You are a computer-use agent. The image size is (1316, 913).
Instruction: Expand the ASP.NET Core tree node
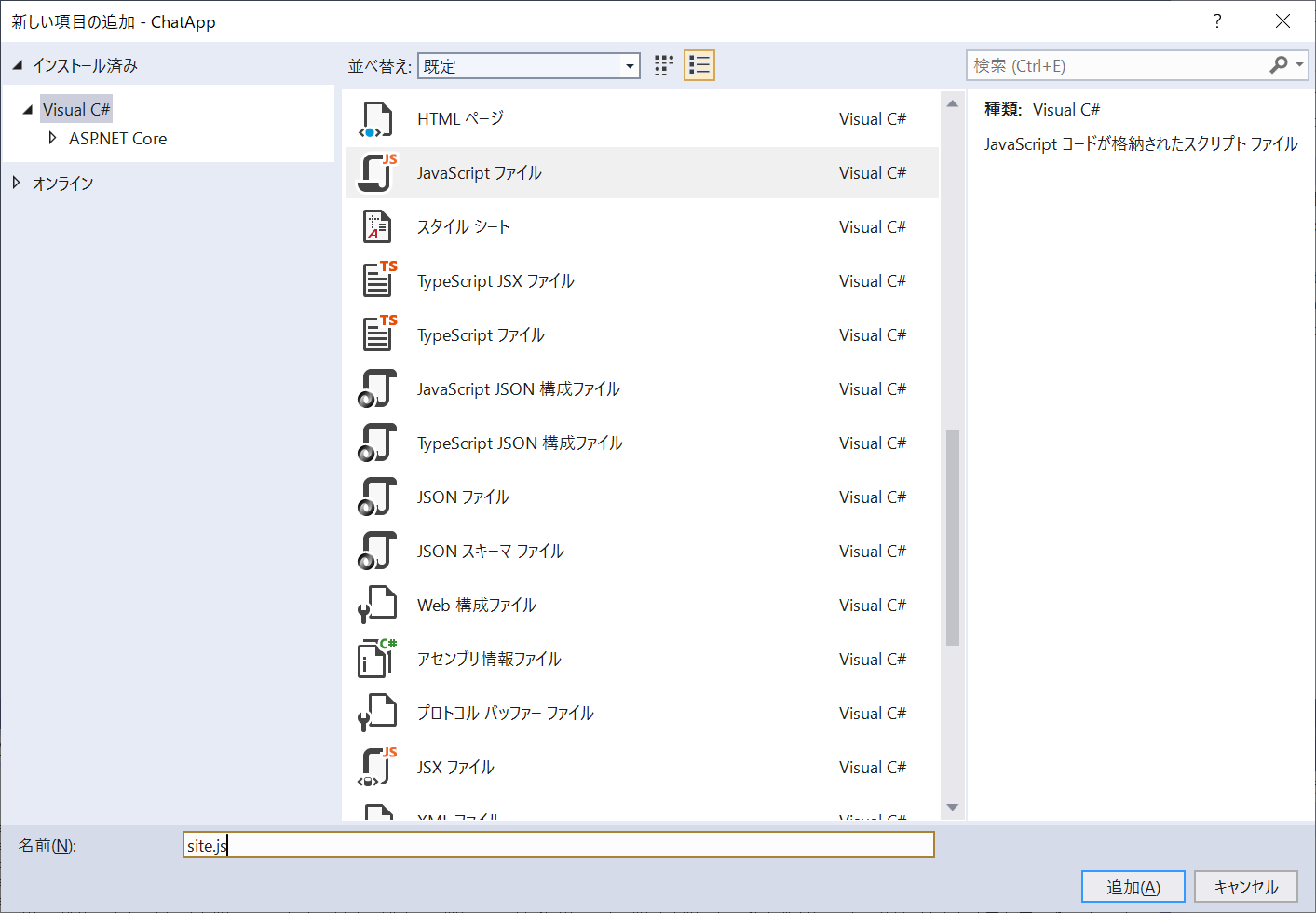[52, 138]
